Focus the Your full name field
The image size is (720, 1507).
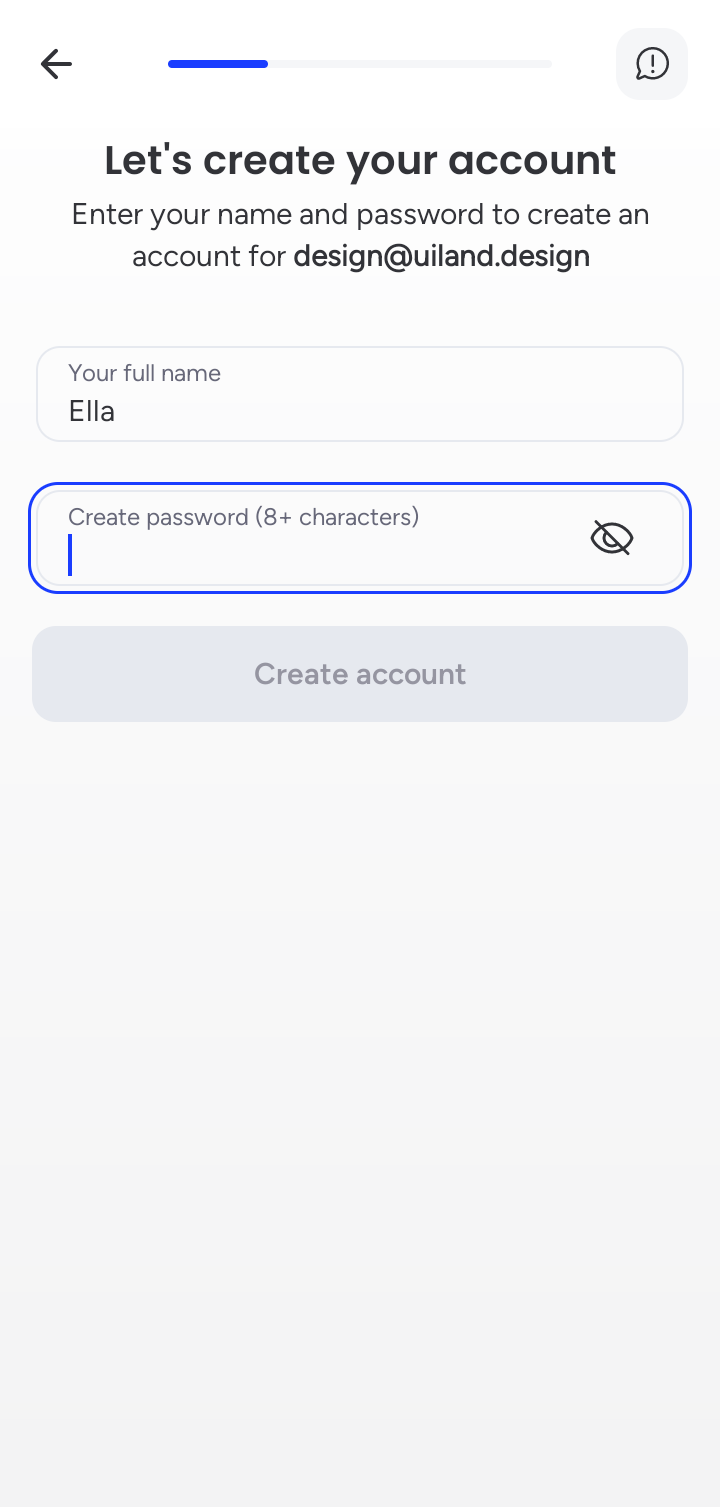(x=360, y=394)
